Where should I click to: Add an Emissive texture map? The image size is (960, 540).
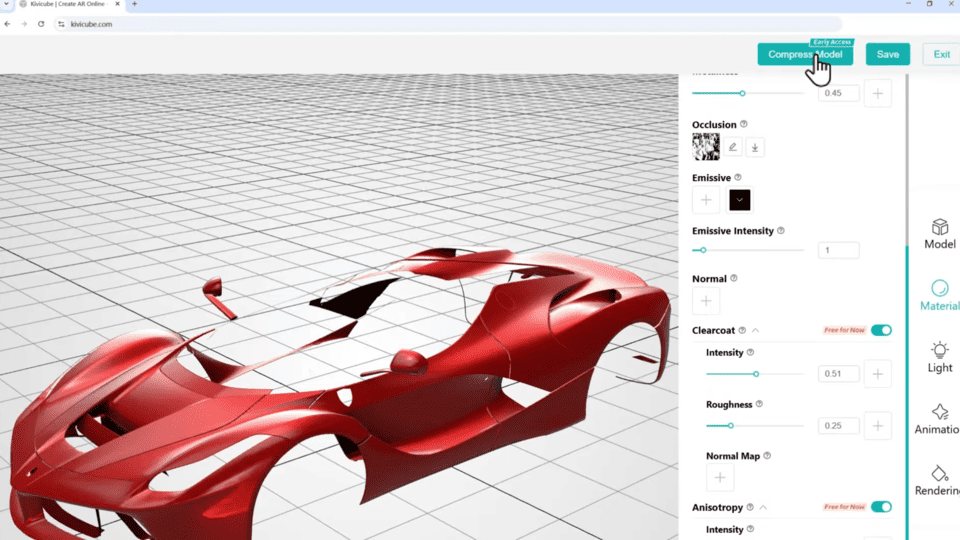706,200
